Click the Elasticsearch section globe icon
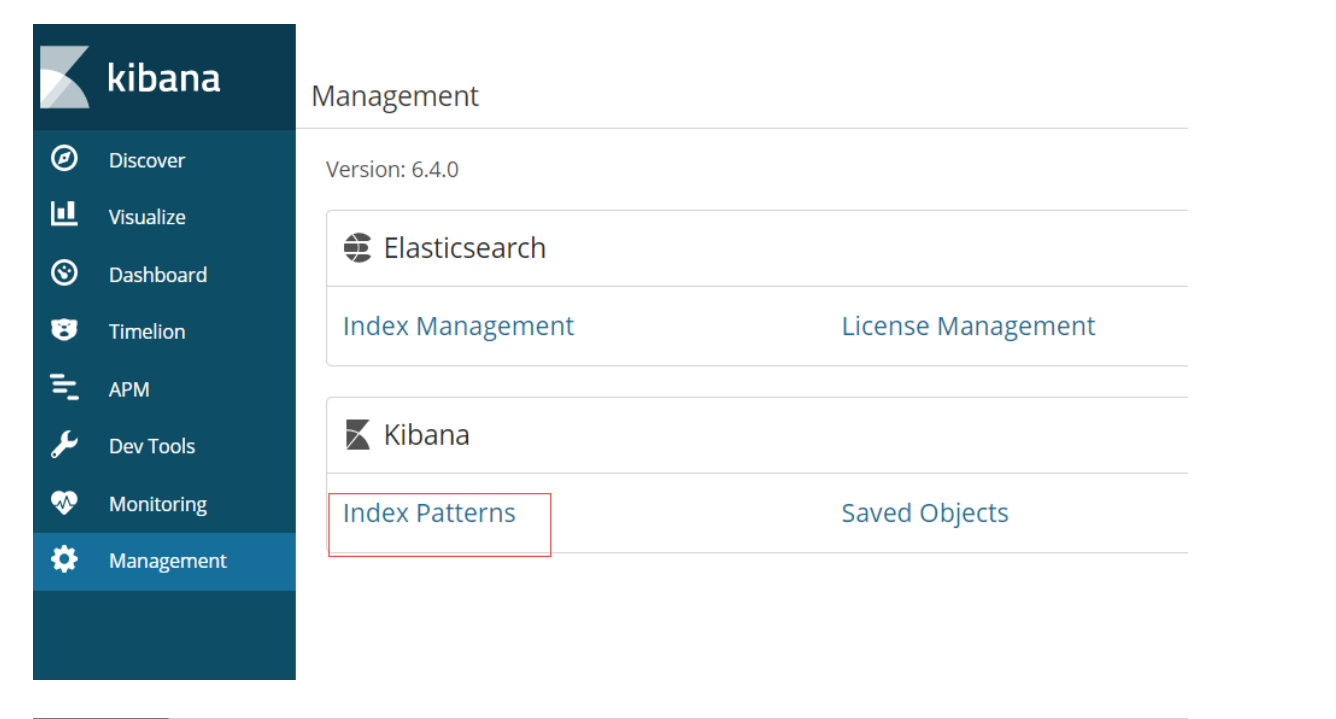This screenshot has height=719, width=1336. (357, 248)
